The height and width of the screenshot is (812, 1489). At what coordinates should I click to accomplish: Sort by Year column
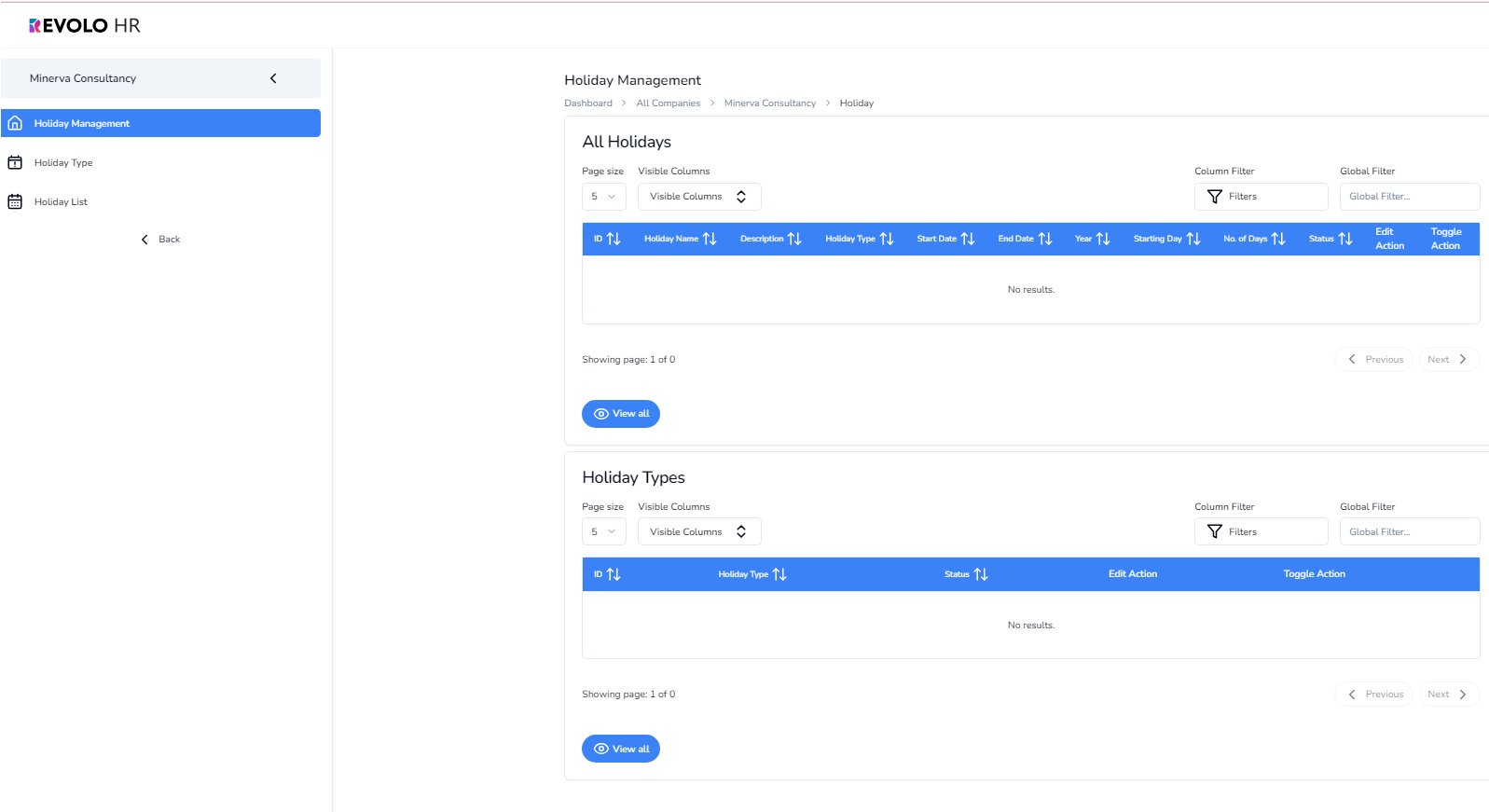coord(1093,239)
